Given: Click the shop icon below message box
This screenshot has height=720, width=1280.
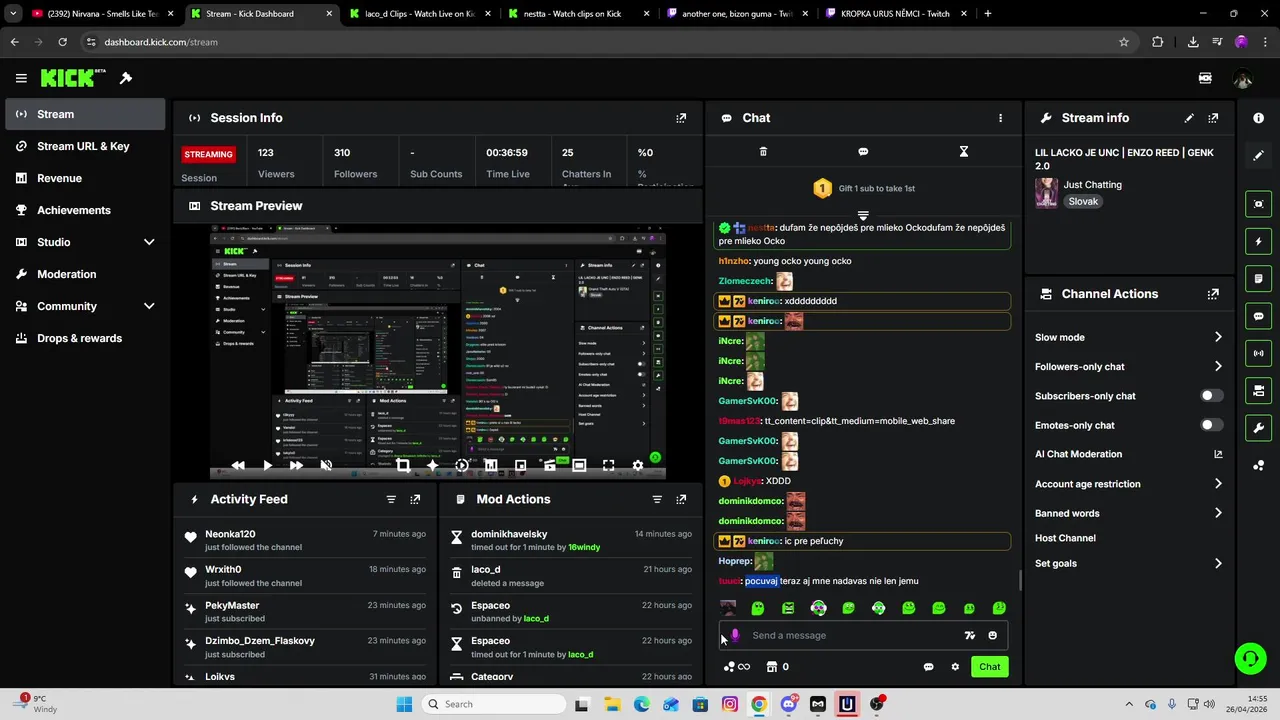Looking at the screenshot, I should [x=772, y=667].
